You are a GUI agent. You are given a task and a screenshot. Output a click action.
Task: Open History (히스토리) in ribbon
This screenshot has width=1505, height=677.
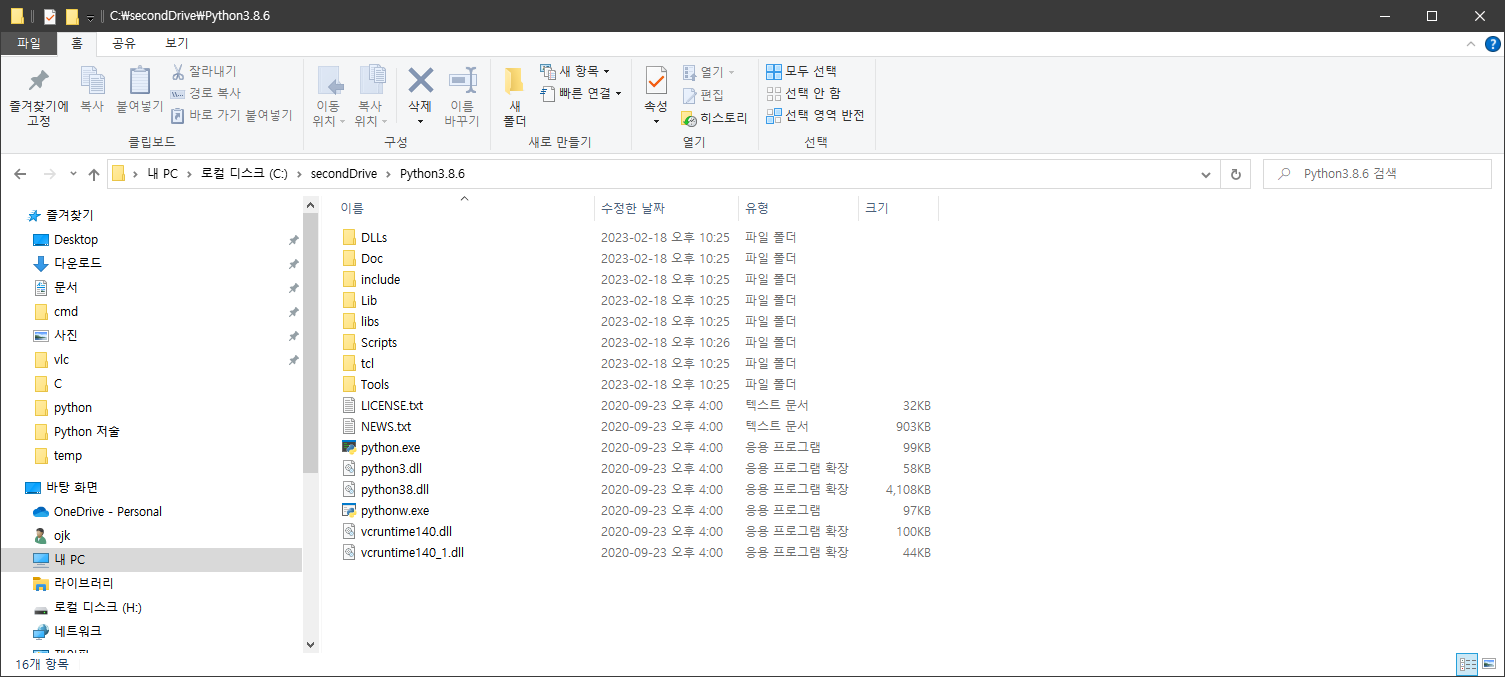[x=714, y=117]
